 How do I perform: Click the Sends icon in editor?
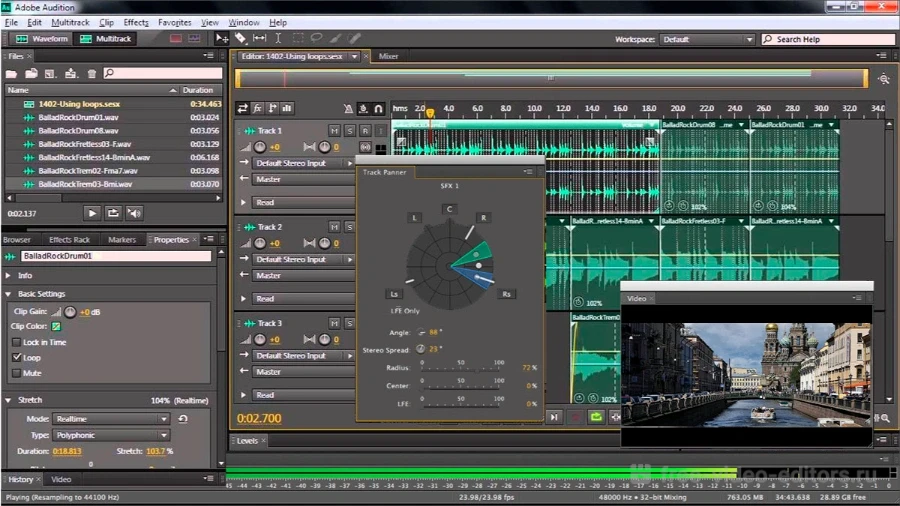pyautogui.click(x=272, y=108)
